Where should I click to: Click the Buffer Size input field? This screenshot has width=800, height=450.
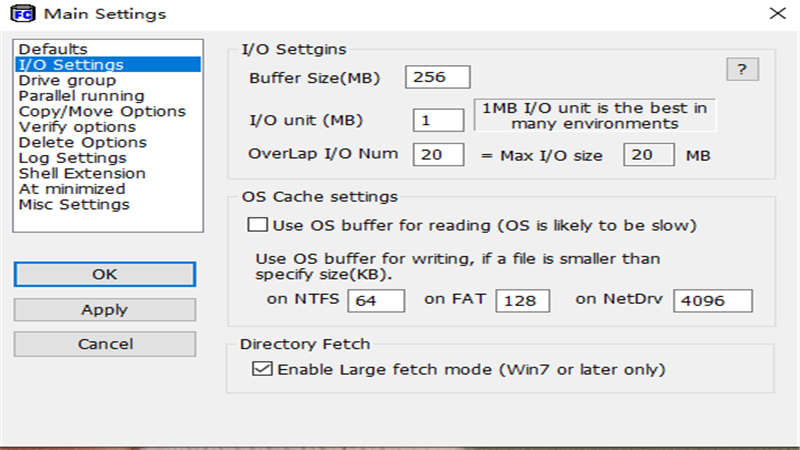(x=437, y=77)
